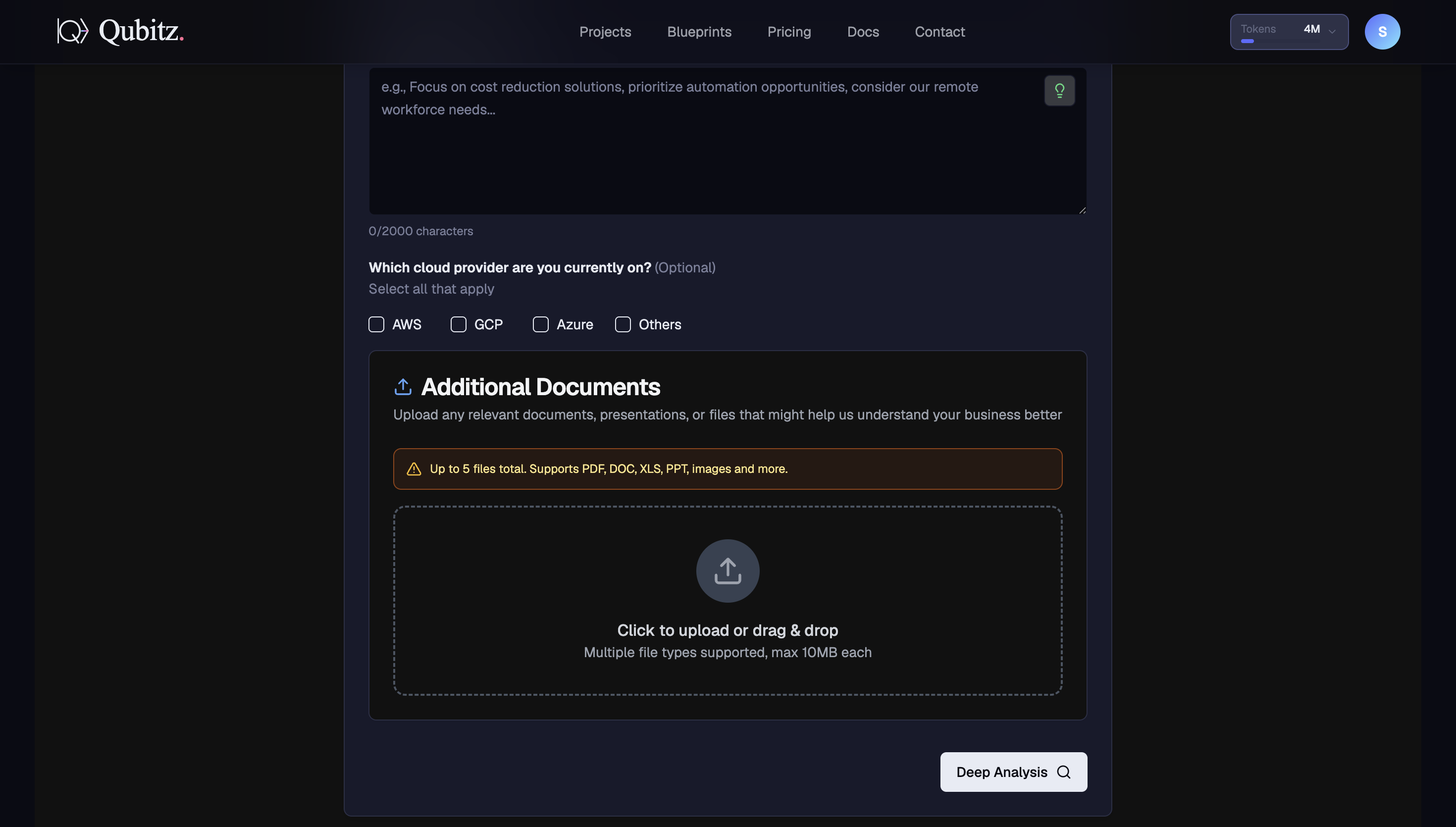Viewport: 1456px width, 827px height.
Task: Check the GCP checkbox
Action: click(458, 324)
